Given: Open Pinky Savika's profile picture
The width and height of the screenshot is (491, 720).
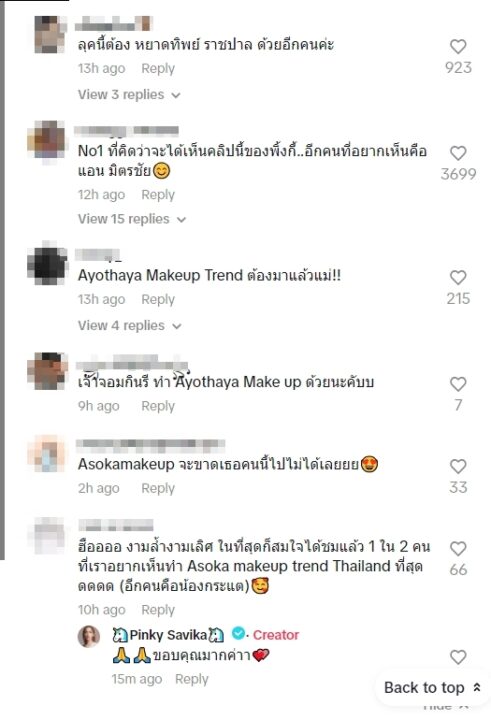Looking at the screenshot, I should coord(89,636).
